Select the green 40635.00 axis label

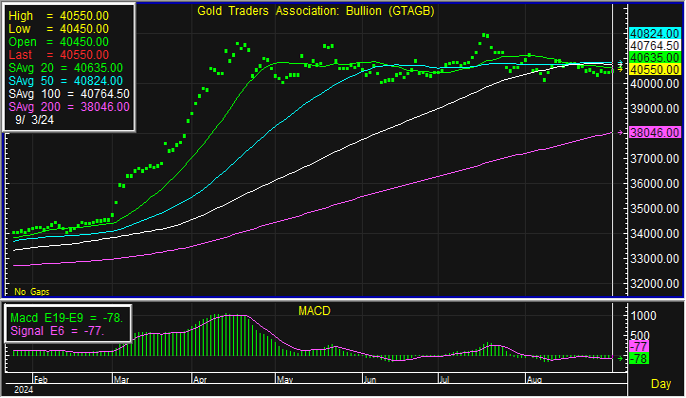pos(654,58)
